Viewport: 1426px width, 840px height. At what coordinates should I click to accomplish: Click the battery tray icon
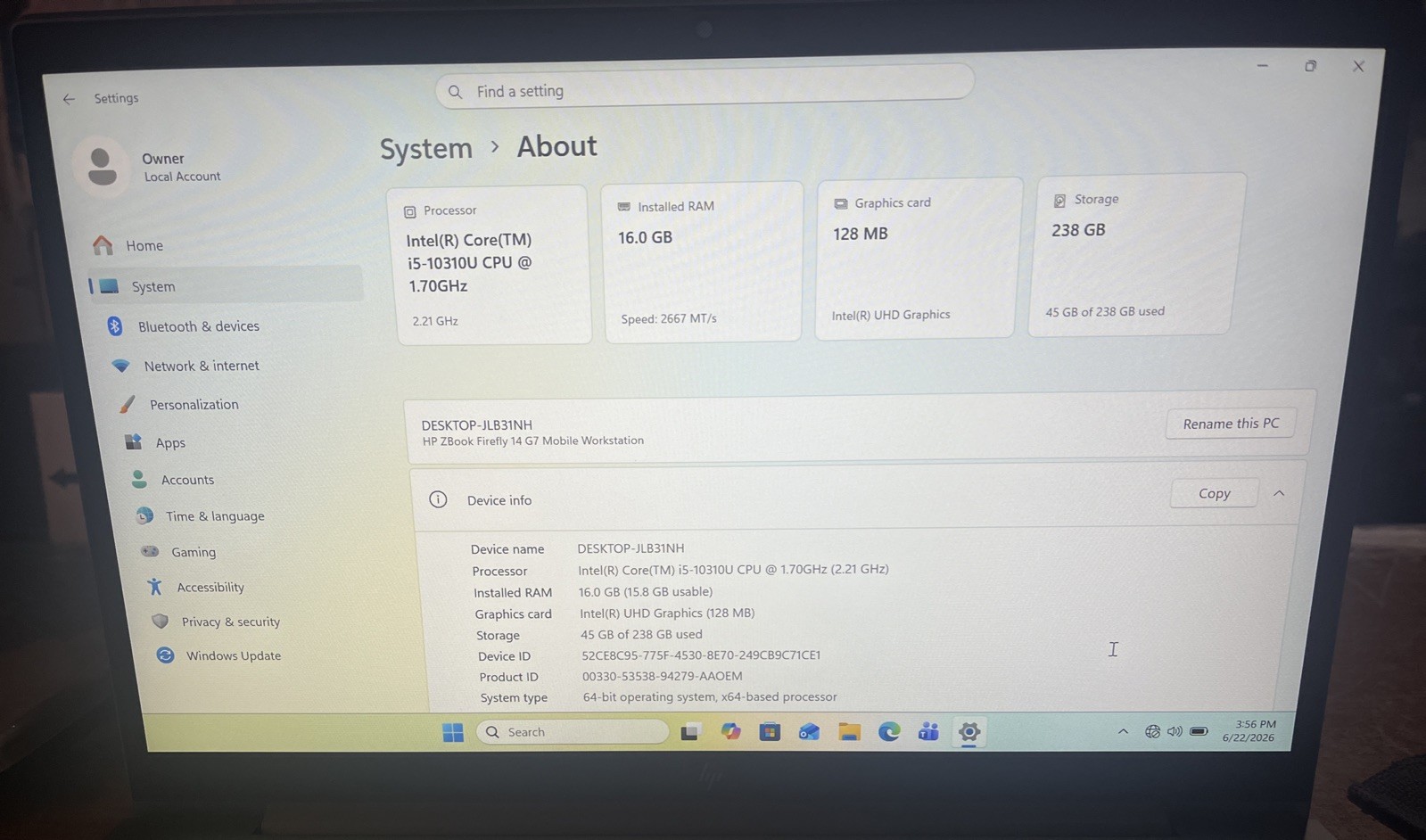click(1199, 731)
